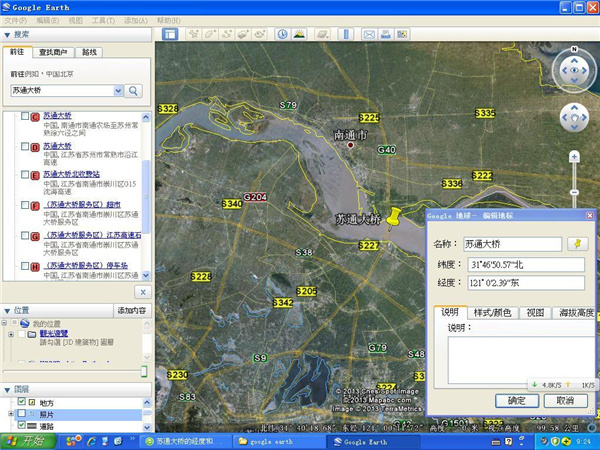
Task: Click the N north indicator on compass
Action: [574, 49]
